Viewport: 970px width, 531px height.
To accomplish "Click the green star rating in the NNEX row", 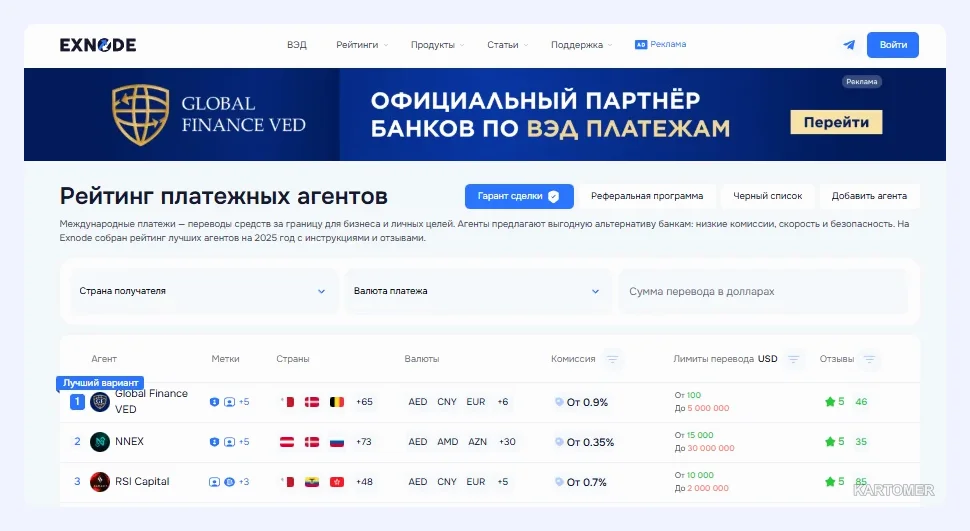I will [x=830, y=441].
